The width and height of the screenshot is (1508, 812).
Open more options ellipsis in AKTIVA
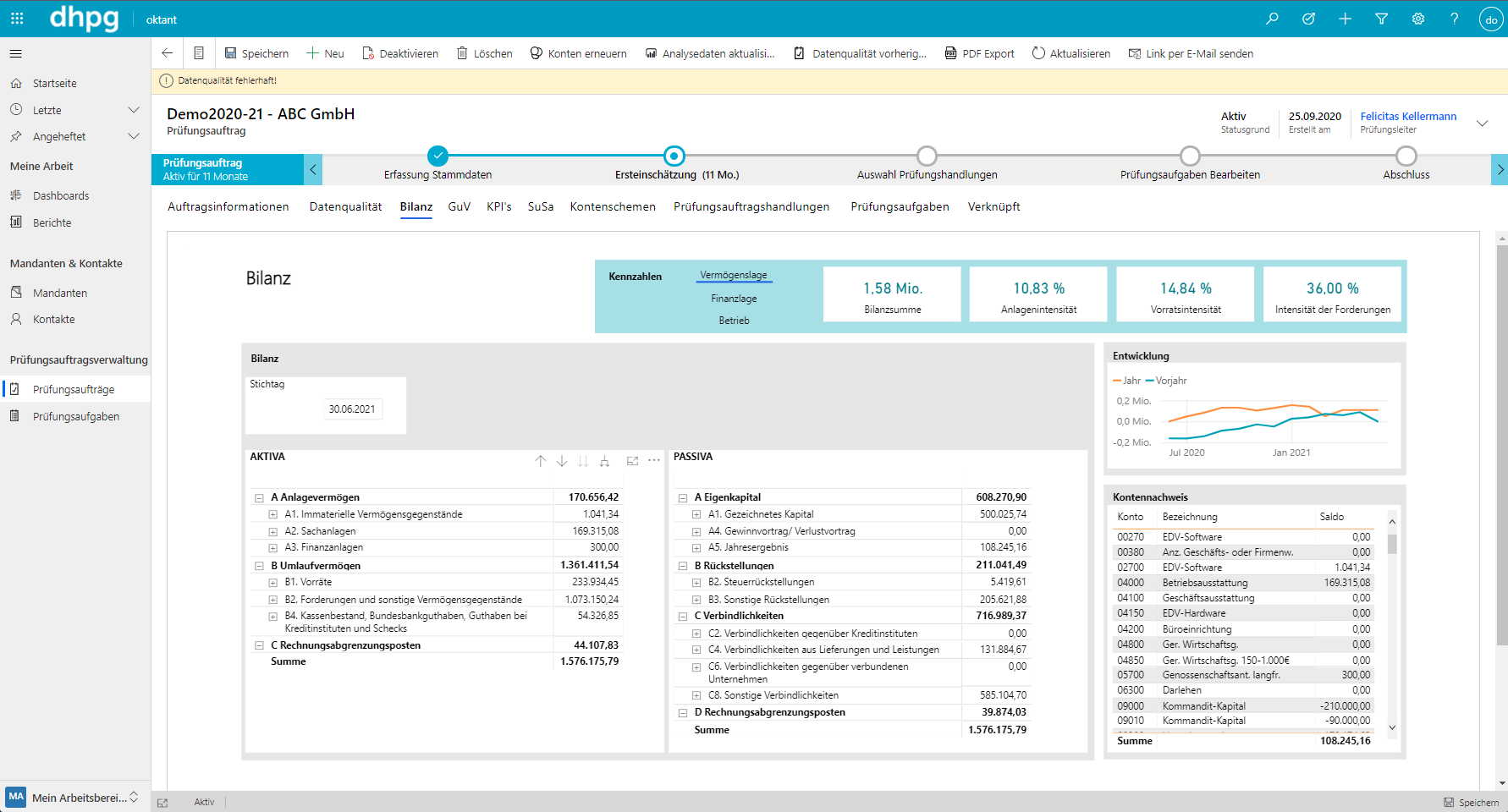[654, 461]
